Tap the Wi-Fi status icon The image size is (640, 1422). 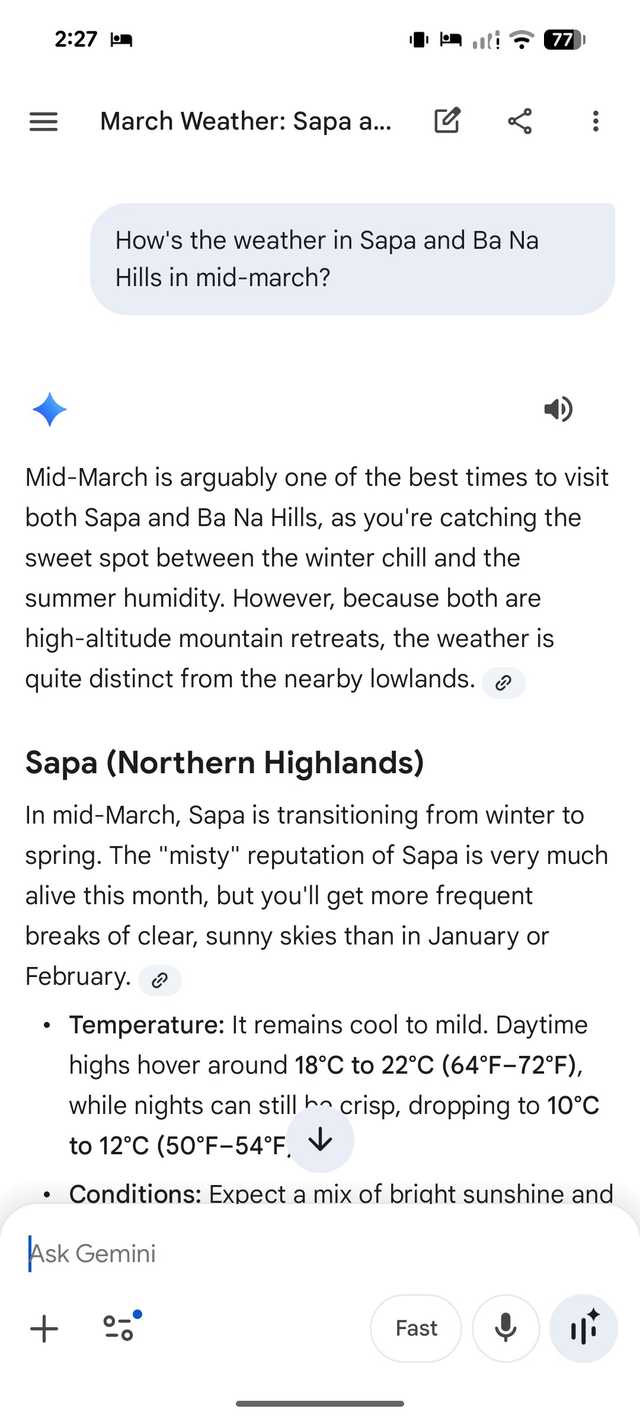[x=521, y=40]
